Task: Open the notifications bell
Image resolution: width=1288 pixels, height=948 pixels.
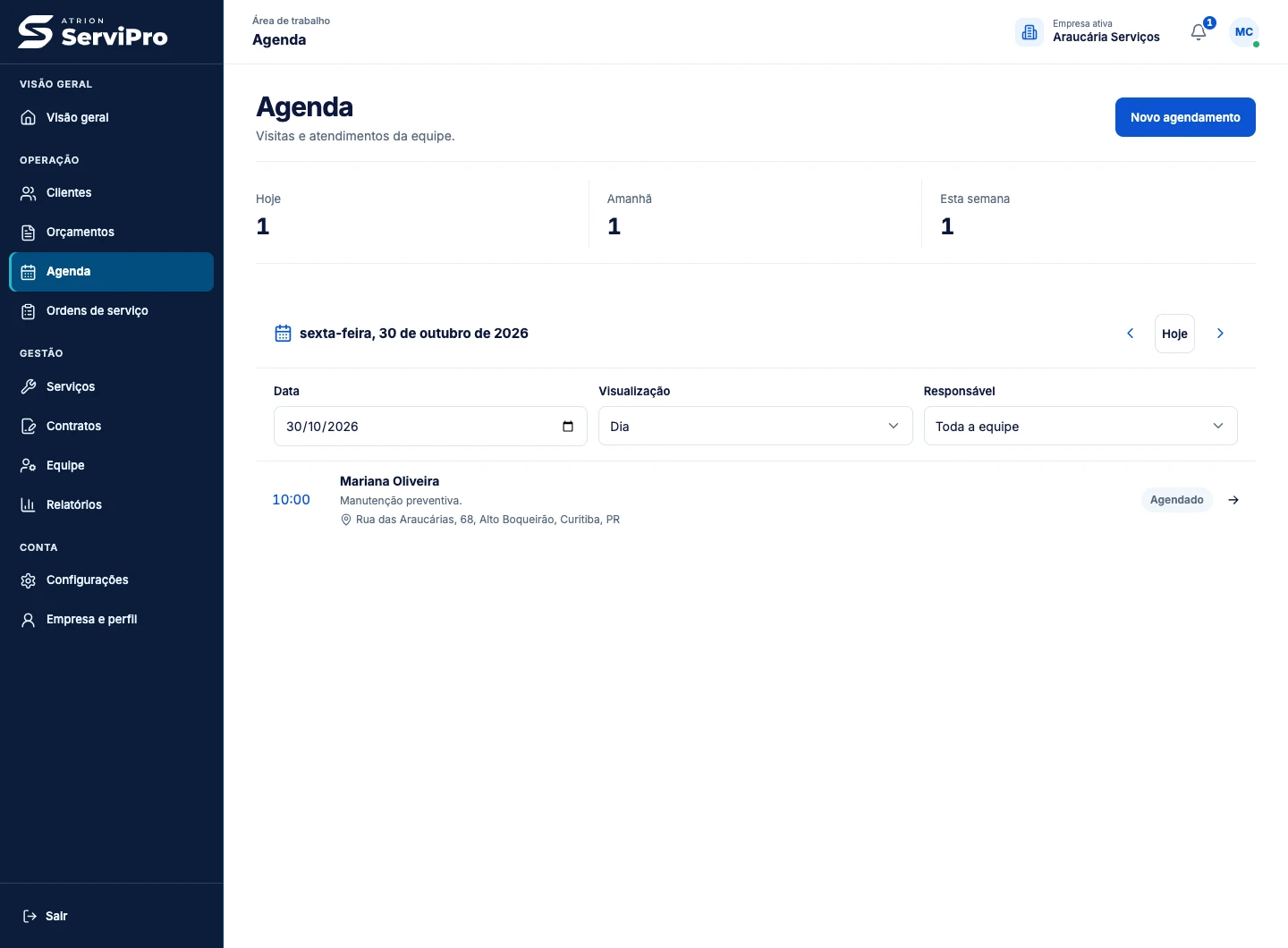Action: click(1199, 32)
